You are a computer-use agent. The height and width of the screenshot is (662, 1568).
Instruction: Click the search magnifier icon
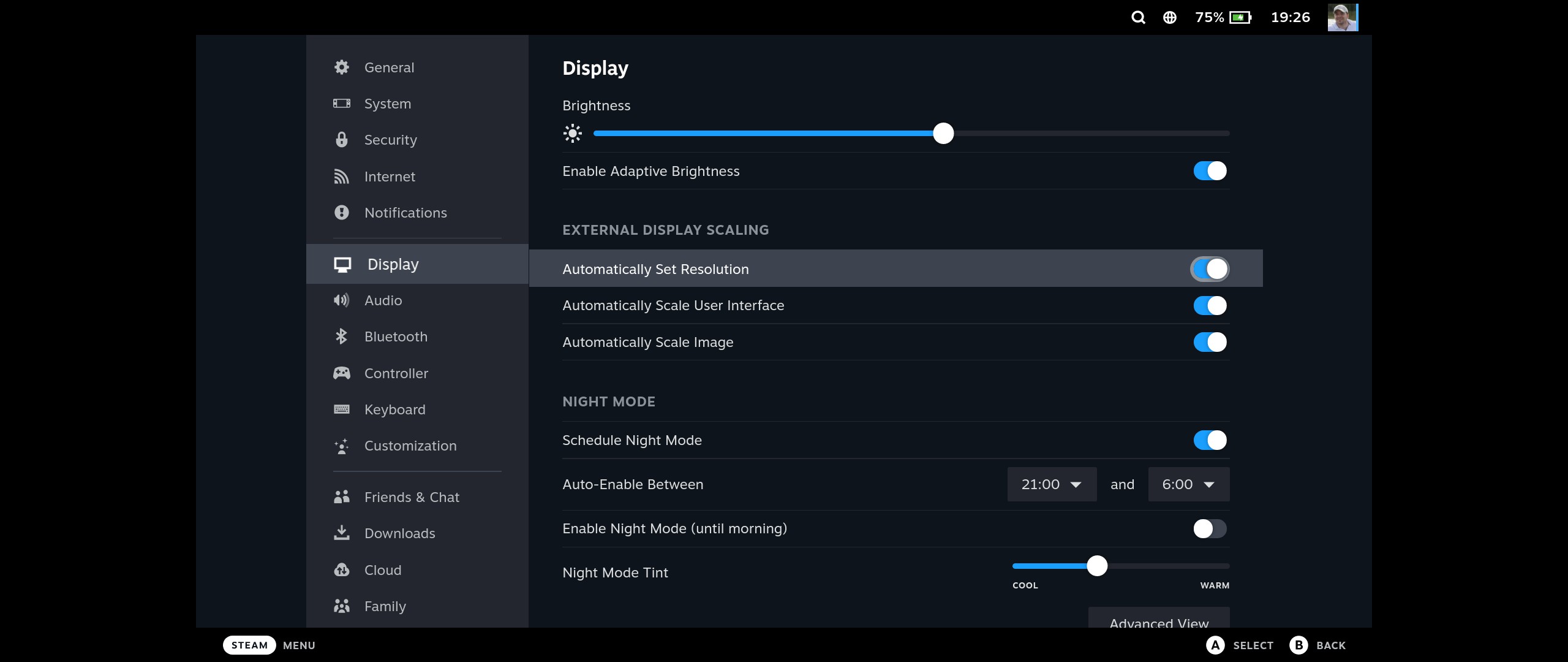click(1138, 17)
